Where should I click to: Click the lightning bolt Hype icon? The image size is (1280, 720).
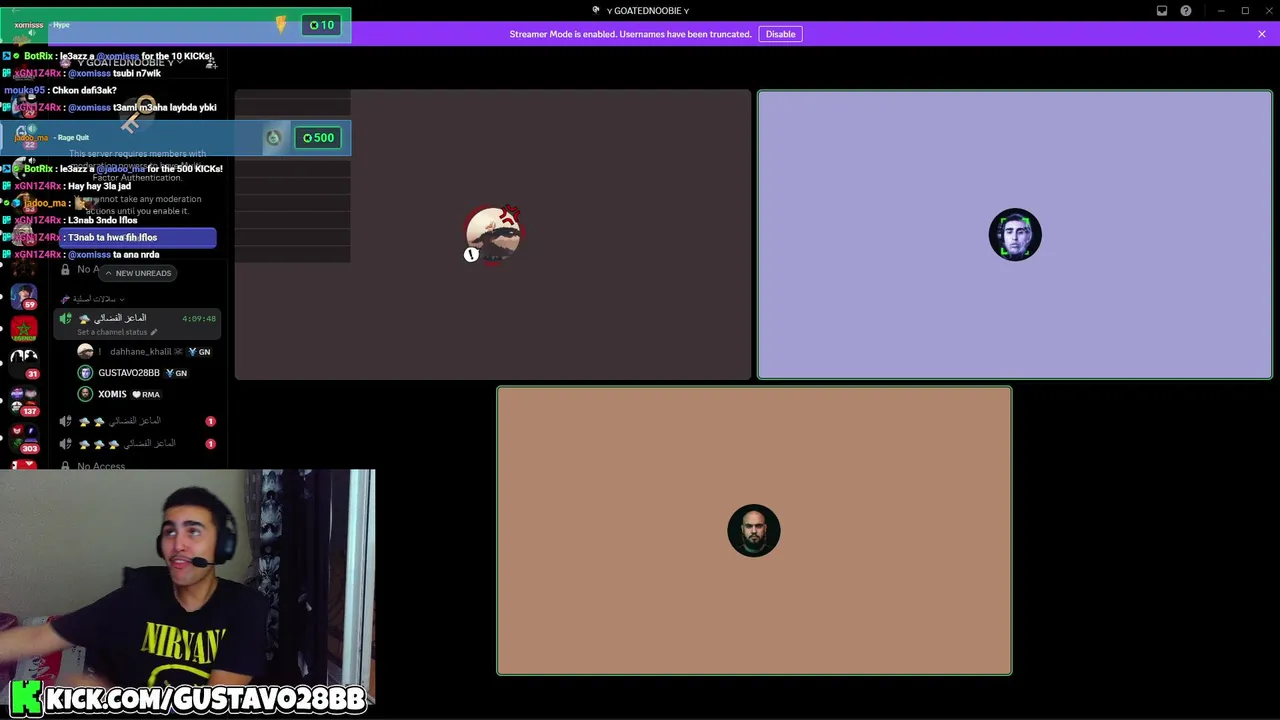281,24
